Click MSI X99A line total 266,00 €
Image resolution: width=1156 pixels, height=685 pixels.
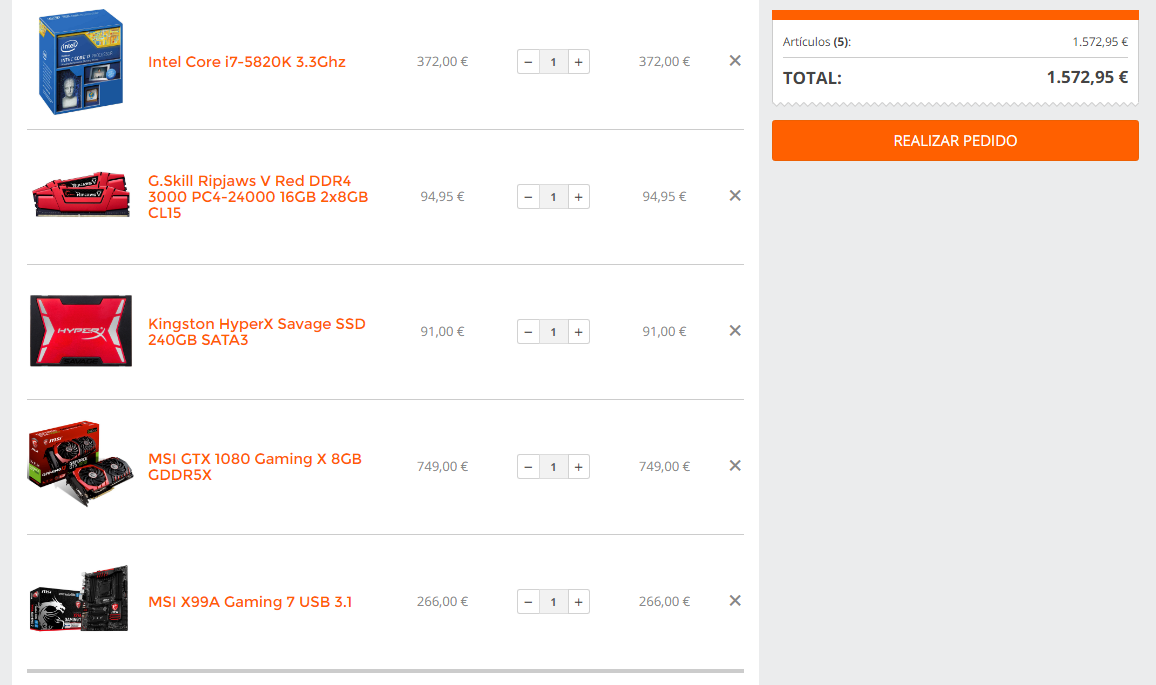664,602
